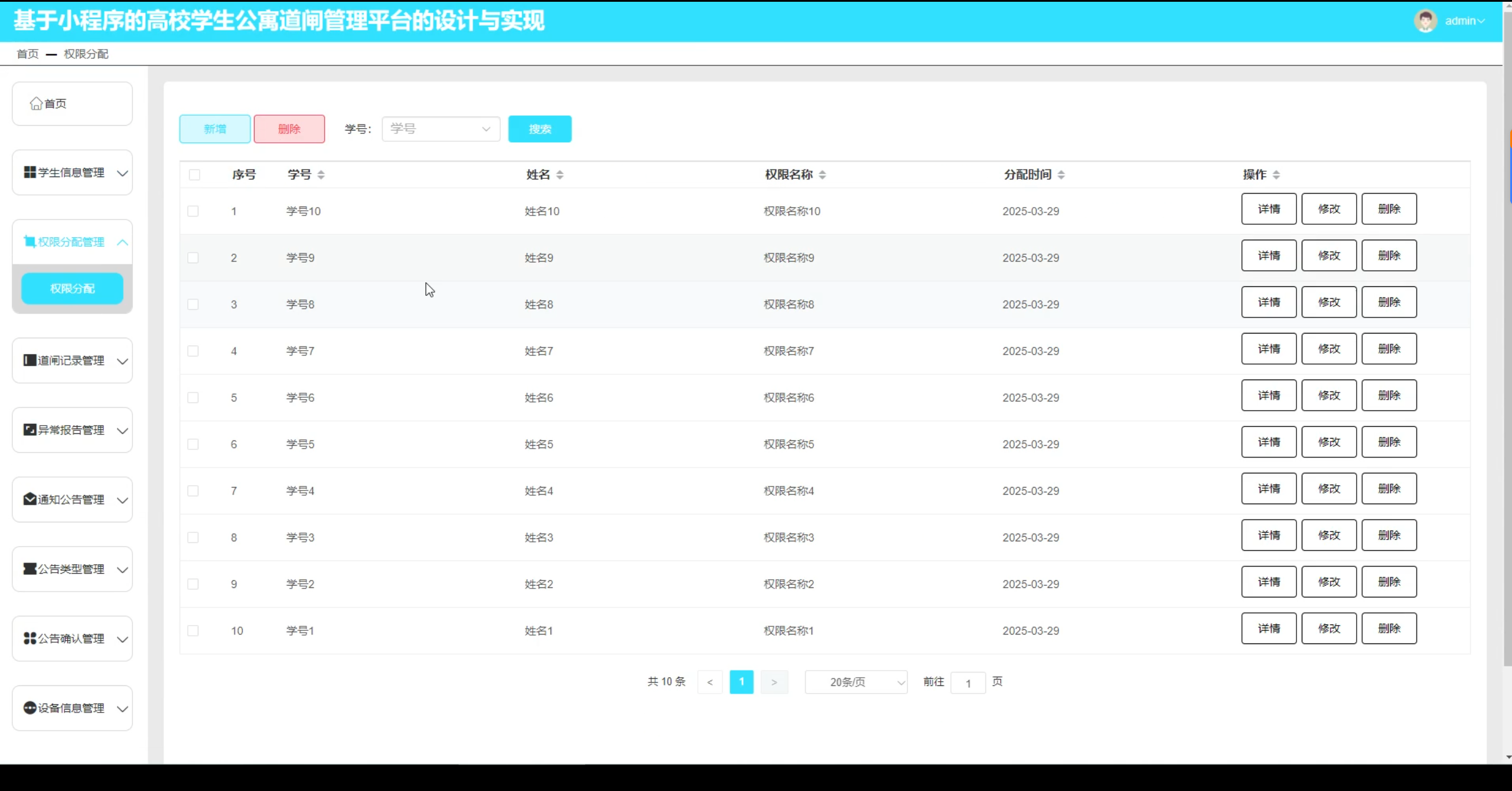
Task: Toggle the select-all header checkbox
Action: click(194, 175)
